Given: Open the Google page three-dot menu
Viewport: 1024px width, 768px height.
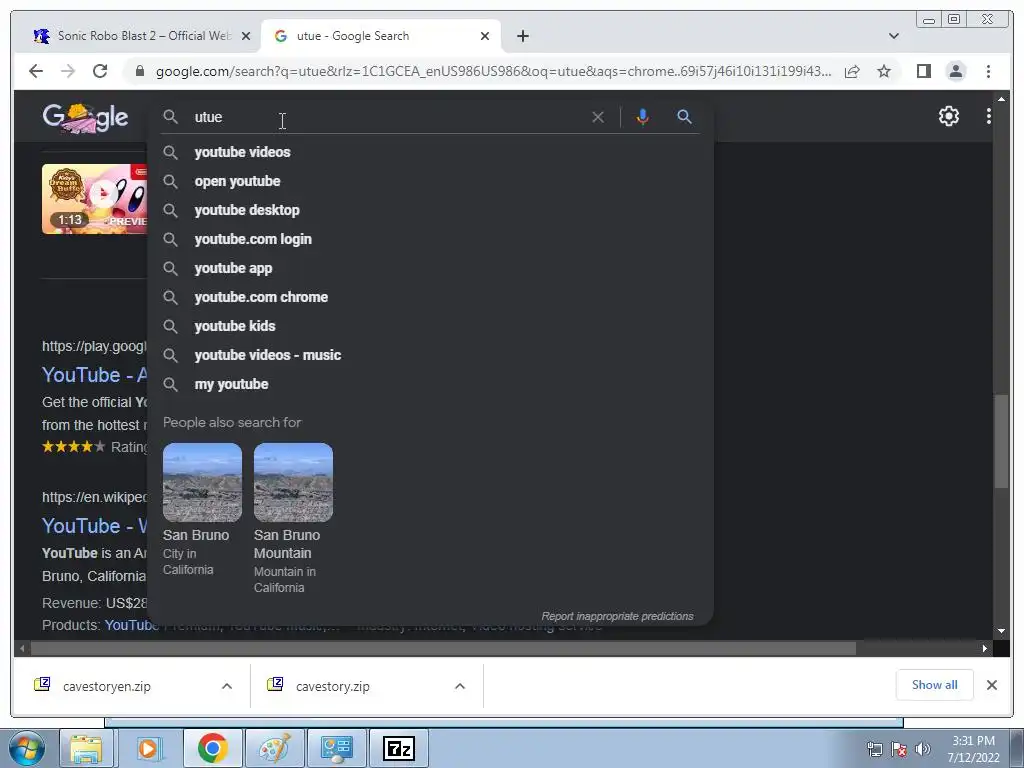Looking at the screenshot, I should [x=988, y=116].
